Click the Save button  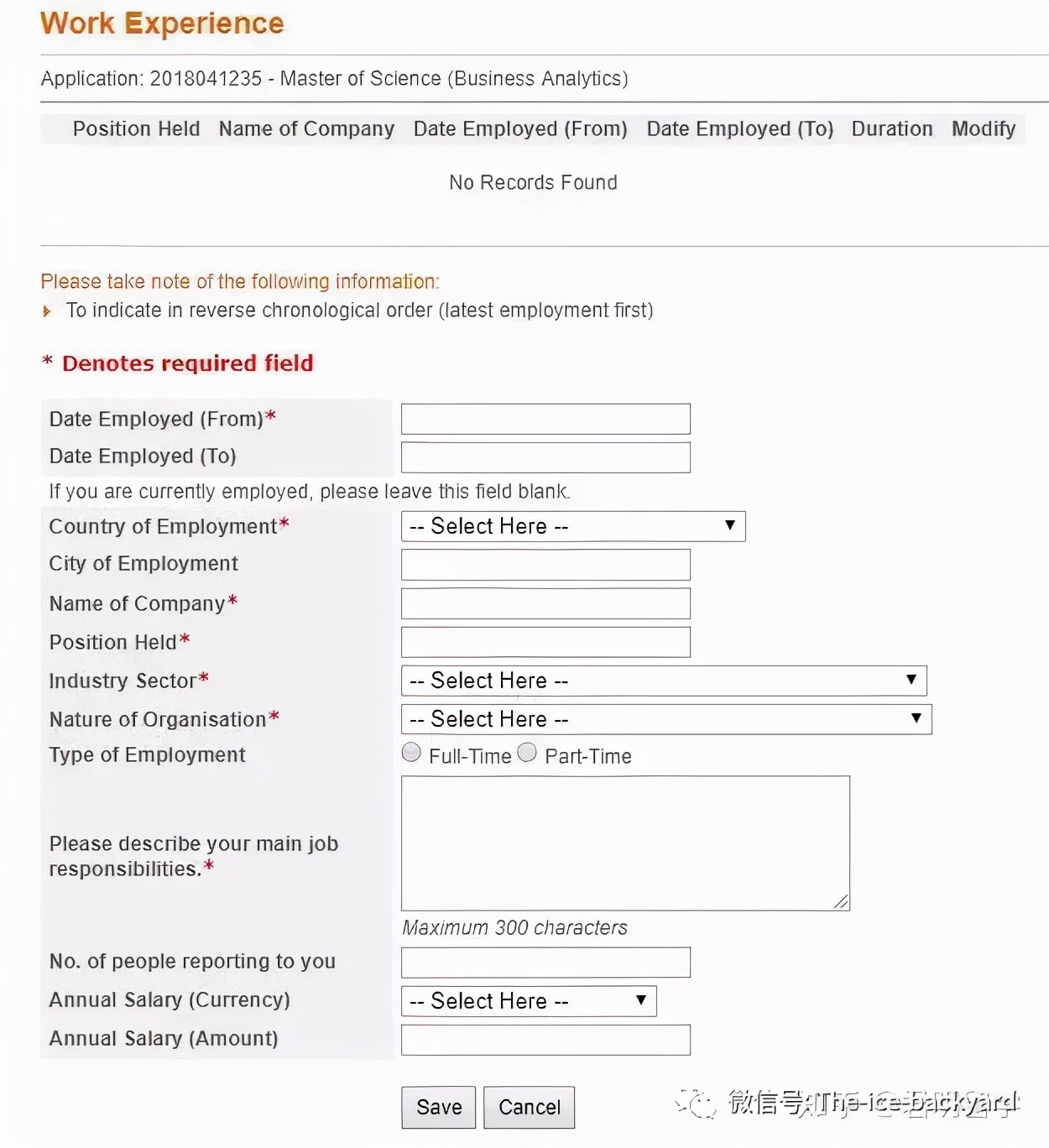[x=438, y=1107]
